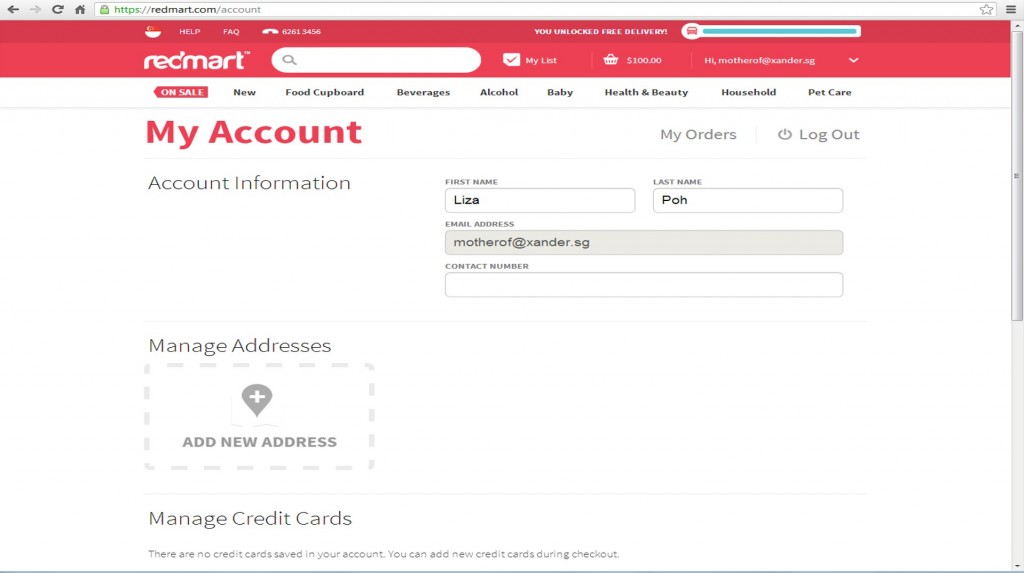
Task: Open the browser hamburger menu
Action: (1011, 9)
